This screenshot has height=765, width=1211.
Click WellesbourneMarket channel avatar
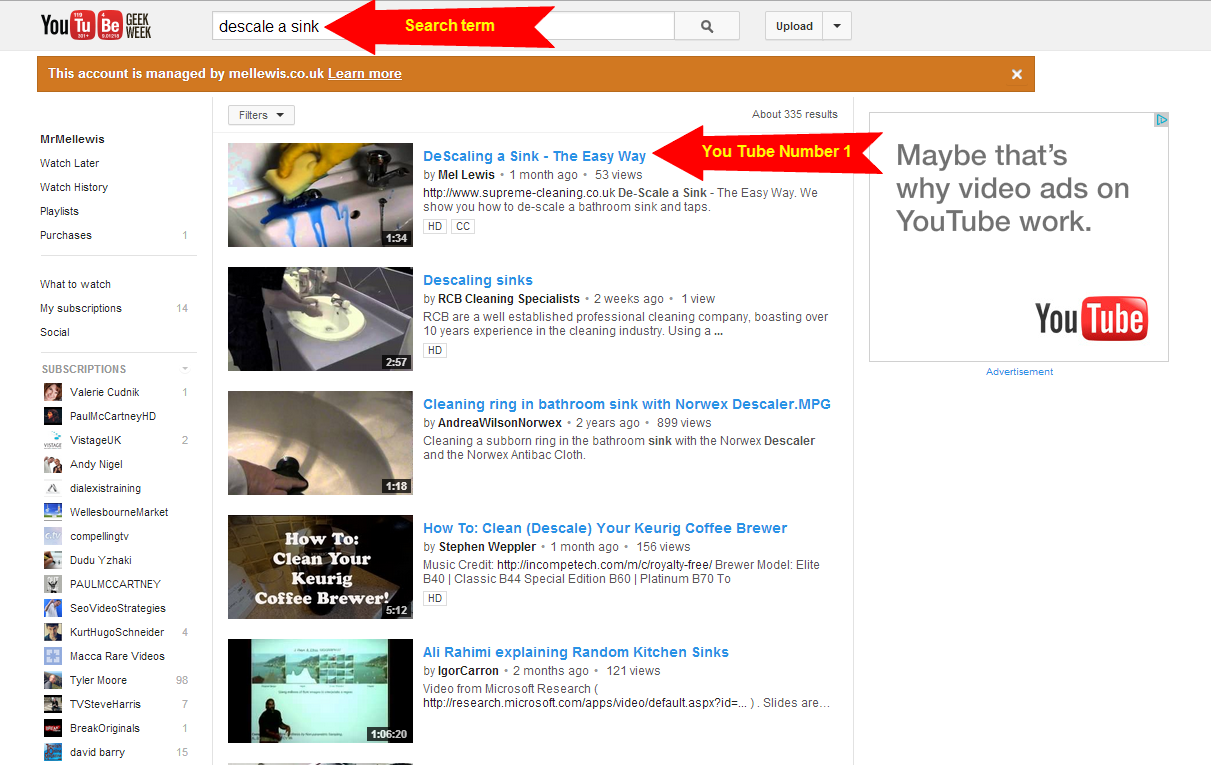coord(53,512)
